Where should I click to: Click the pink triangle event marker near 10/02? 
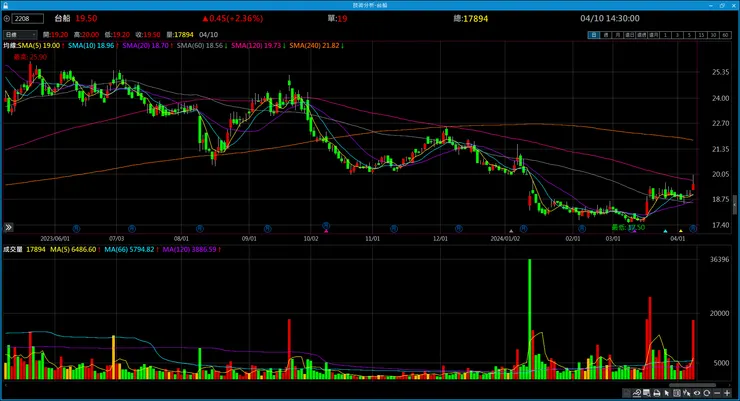326,231
